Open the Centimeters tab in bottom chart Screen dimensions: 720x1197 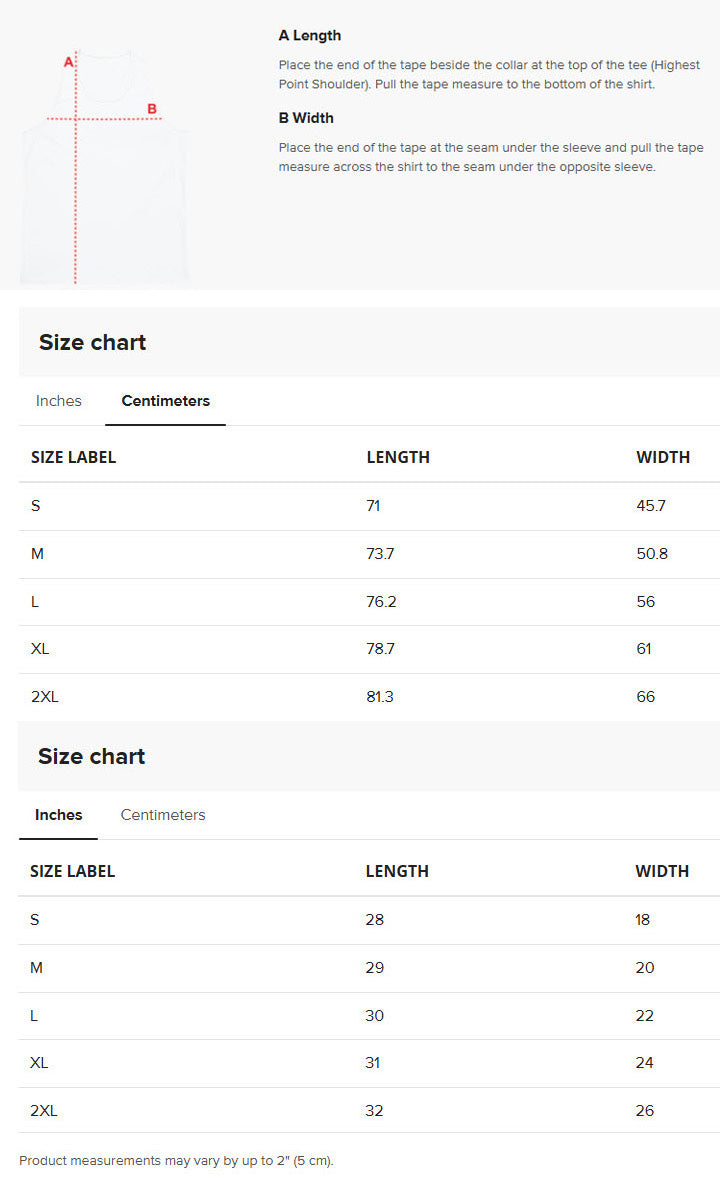(x=163, y=814)
